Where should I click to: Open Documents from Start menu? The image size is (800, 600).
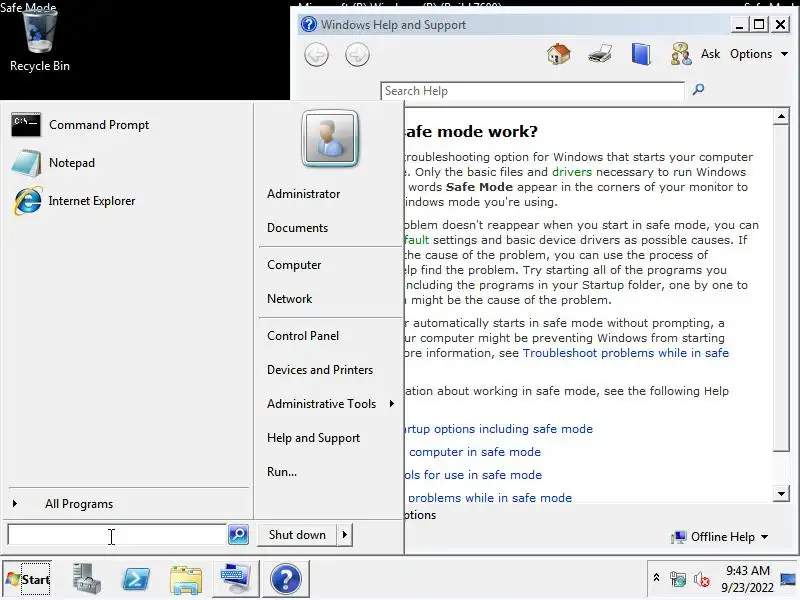[297, 228]
